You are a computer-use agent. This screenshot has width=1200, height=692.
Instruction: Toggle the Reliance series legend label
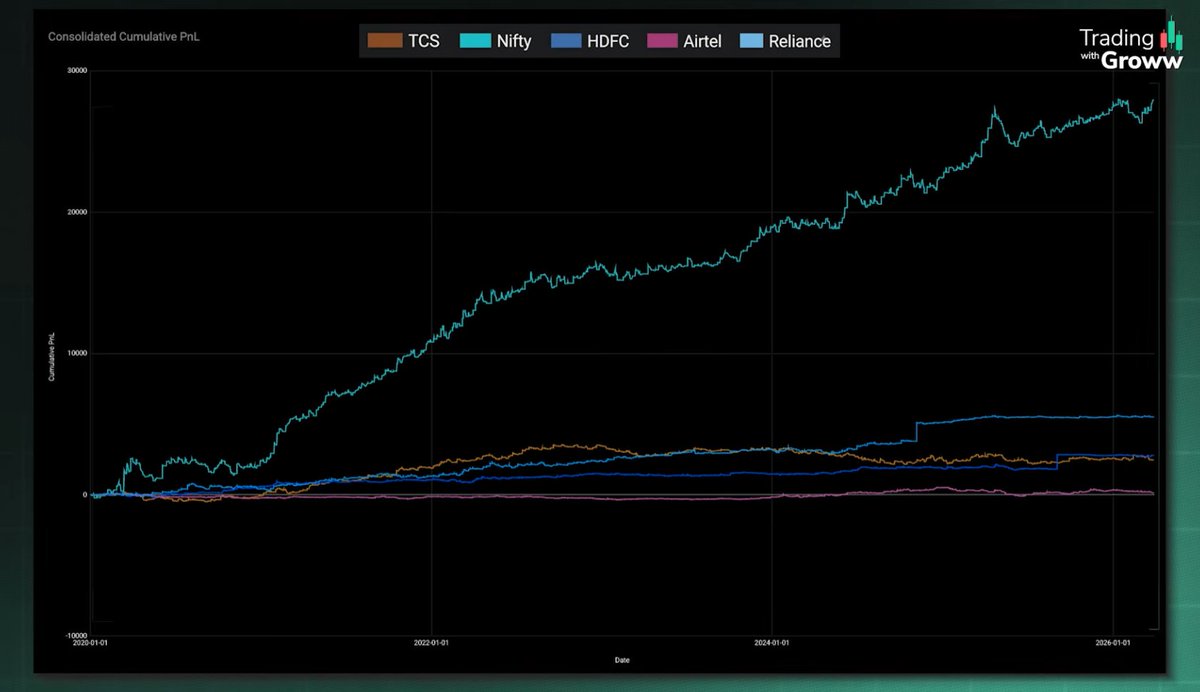click(x=800, y=41)
